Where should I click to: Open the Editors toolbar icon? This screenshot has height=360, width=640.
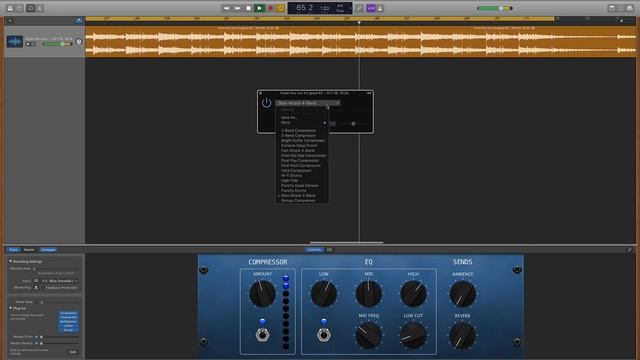tap(40, 8)
